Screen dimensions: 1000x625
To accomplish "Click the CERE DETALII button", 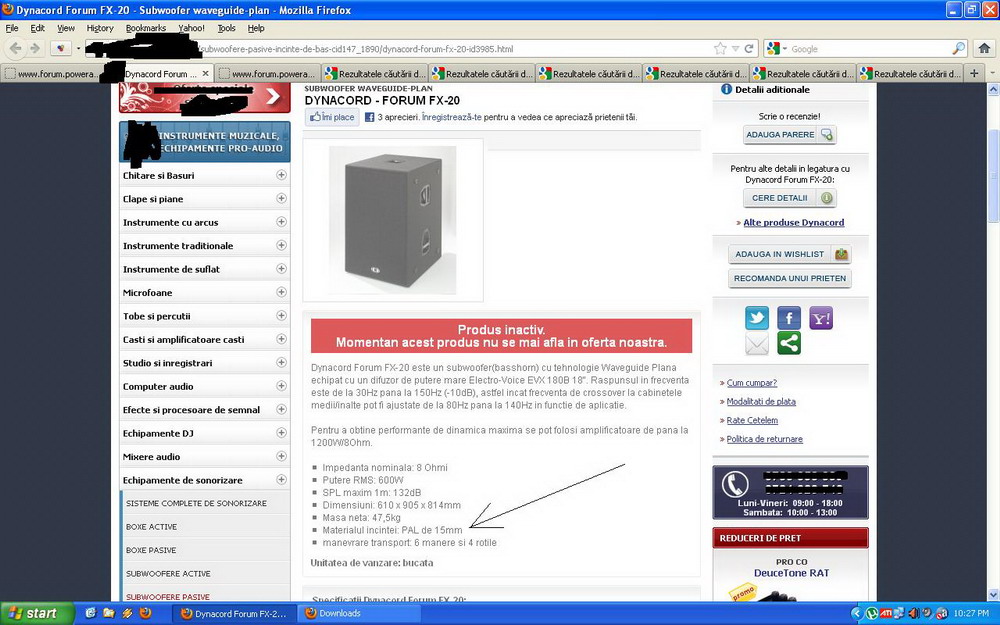I will click(x=790, y=198).
